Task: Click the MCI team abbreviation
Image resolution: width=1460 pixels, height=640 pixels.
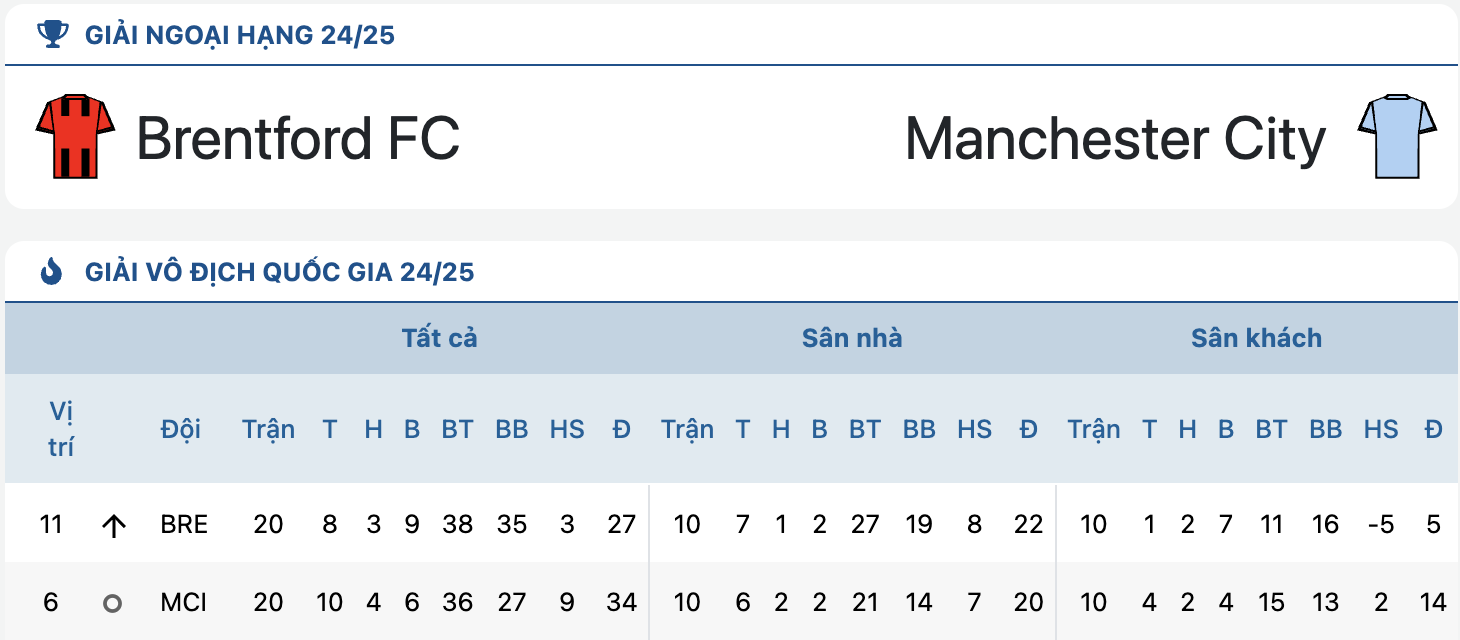Action: point(184,602)
